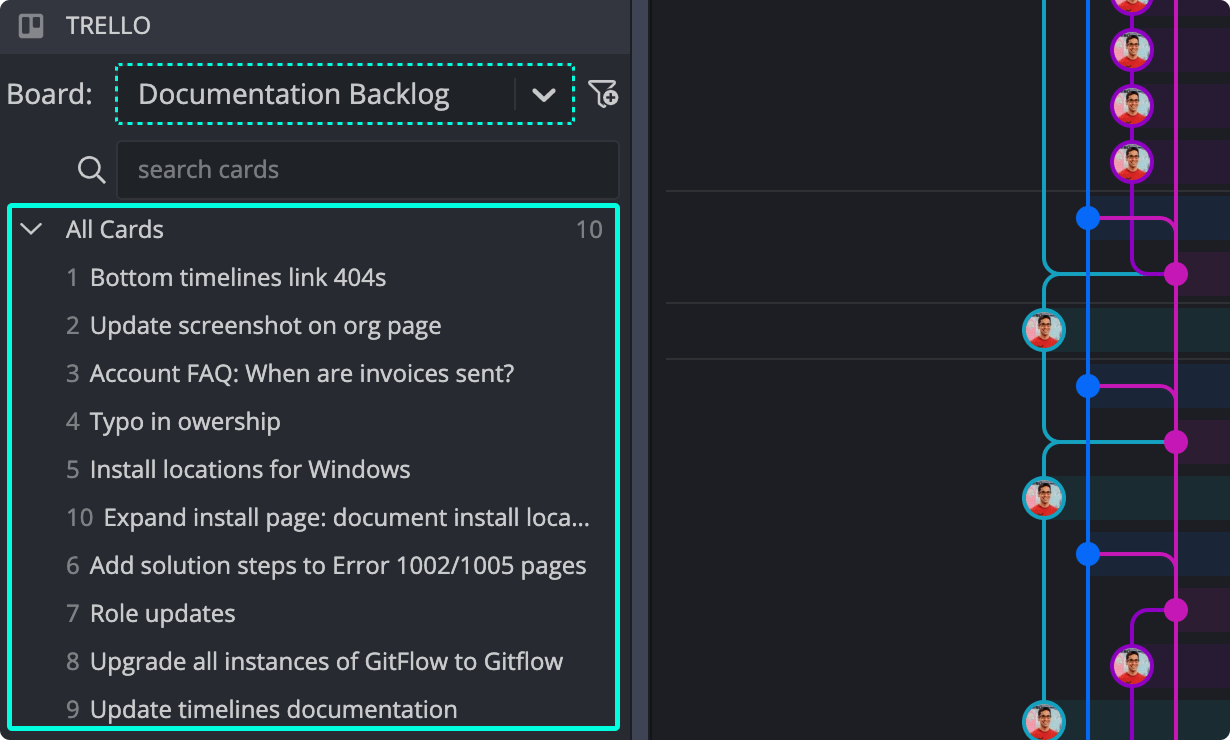Select the card 'Install locations for Windows'
The height and width of the screenshot is (740, 1230).
pyautogui.click(x=247, y=469)
